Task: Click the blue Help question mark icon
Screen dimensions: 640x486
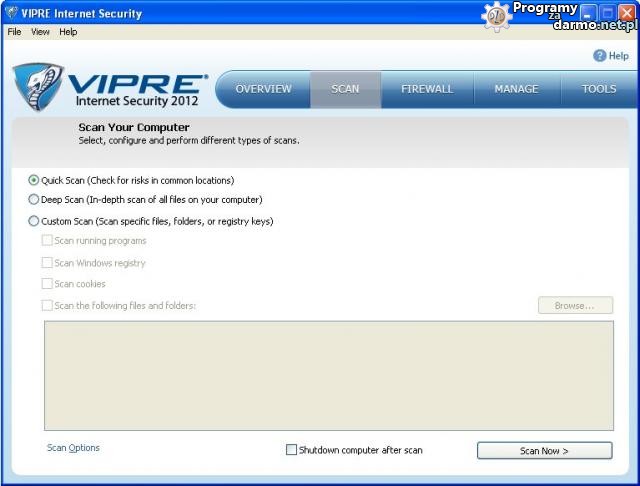Action: (x=600, y=56)
